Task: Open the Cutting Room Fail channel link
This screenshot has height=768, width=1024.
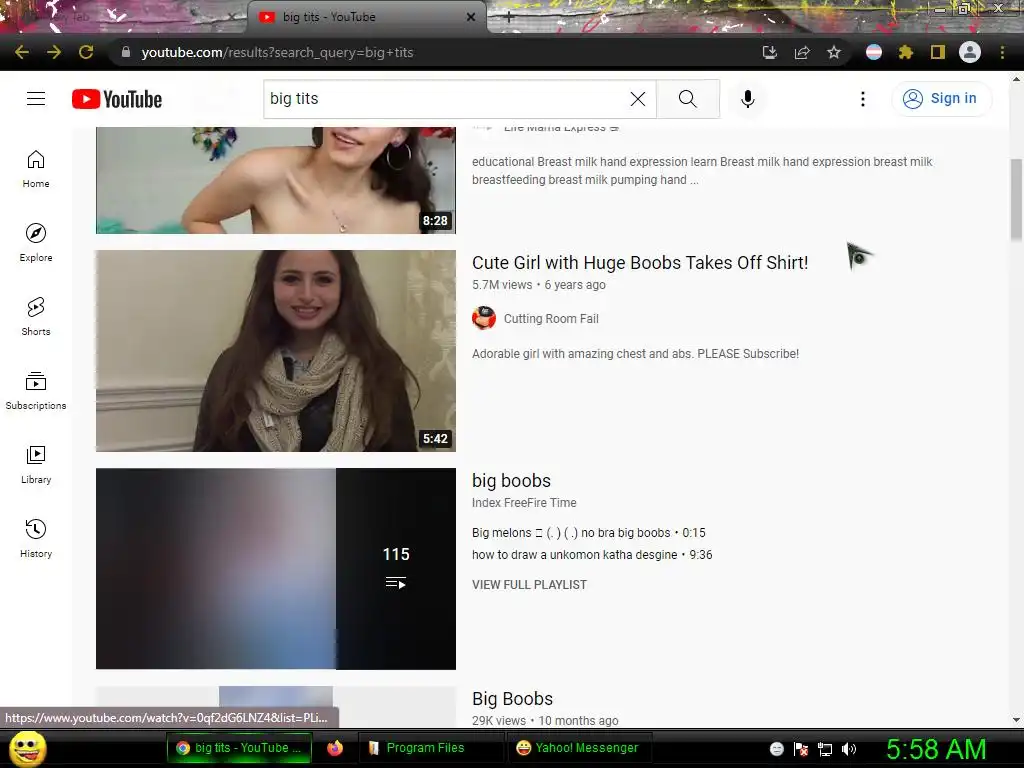Action: (x=551, y=319)
